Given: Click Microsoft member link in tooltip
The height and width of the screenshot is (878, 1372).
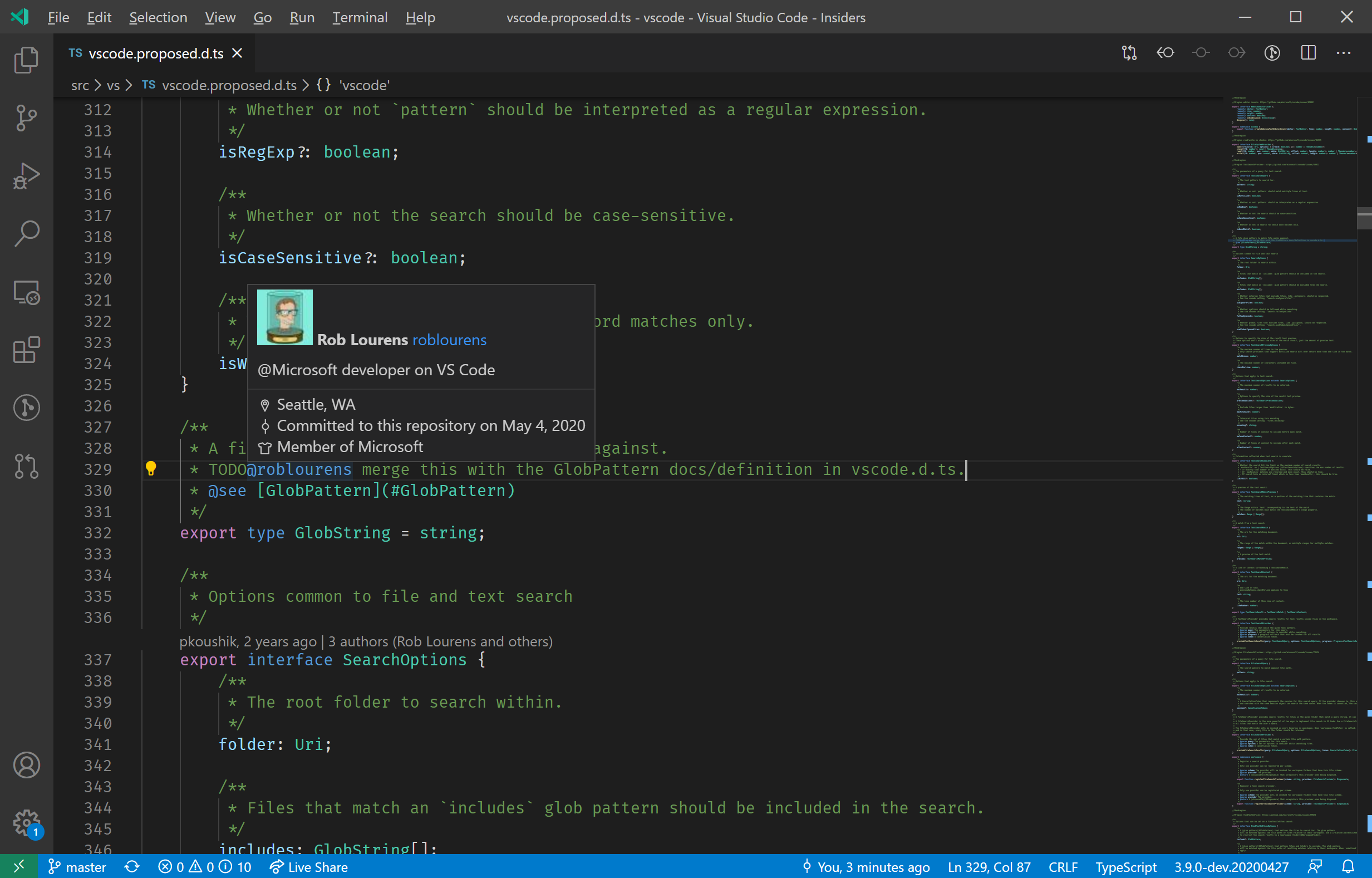Looking at the screenshot, I should [349, 447].
